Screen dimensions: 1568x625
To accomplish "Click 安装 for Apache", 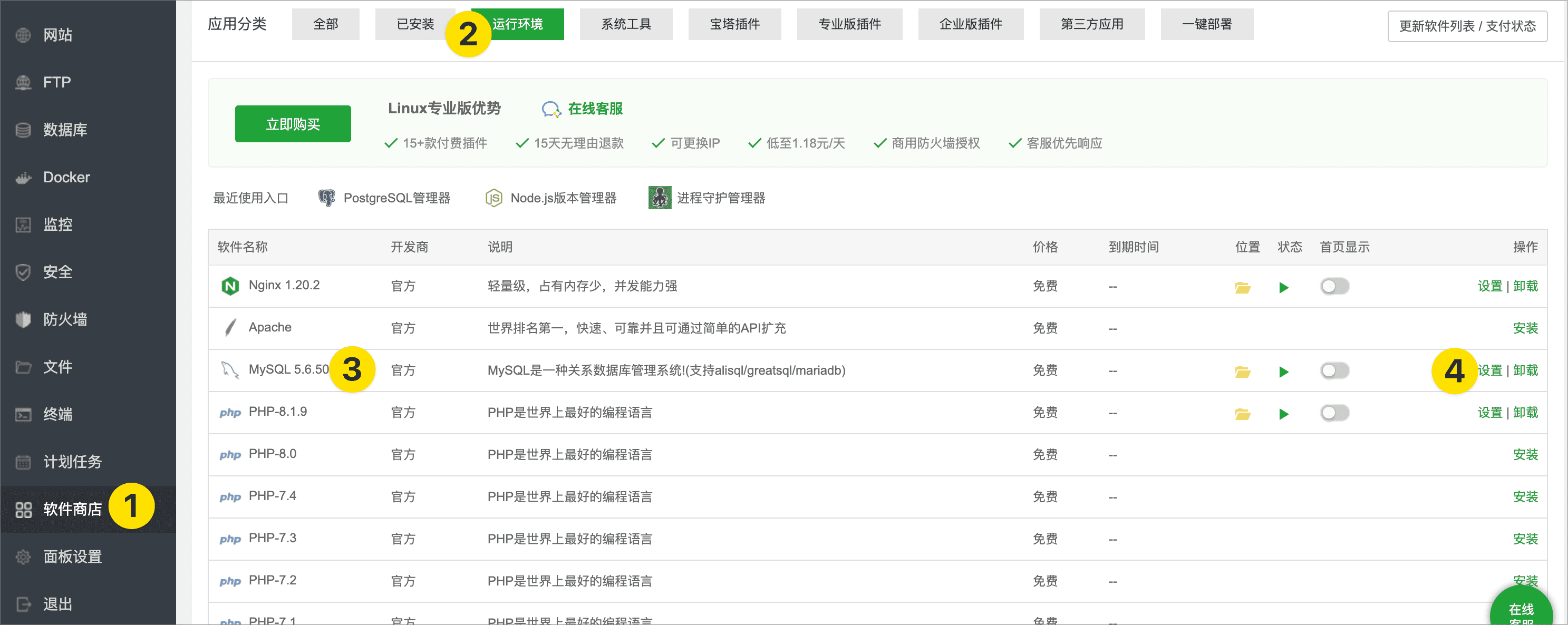I will (x=1525, y=328).
